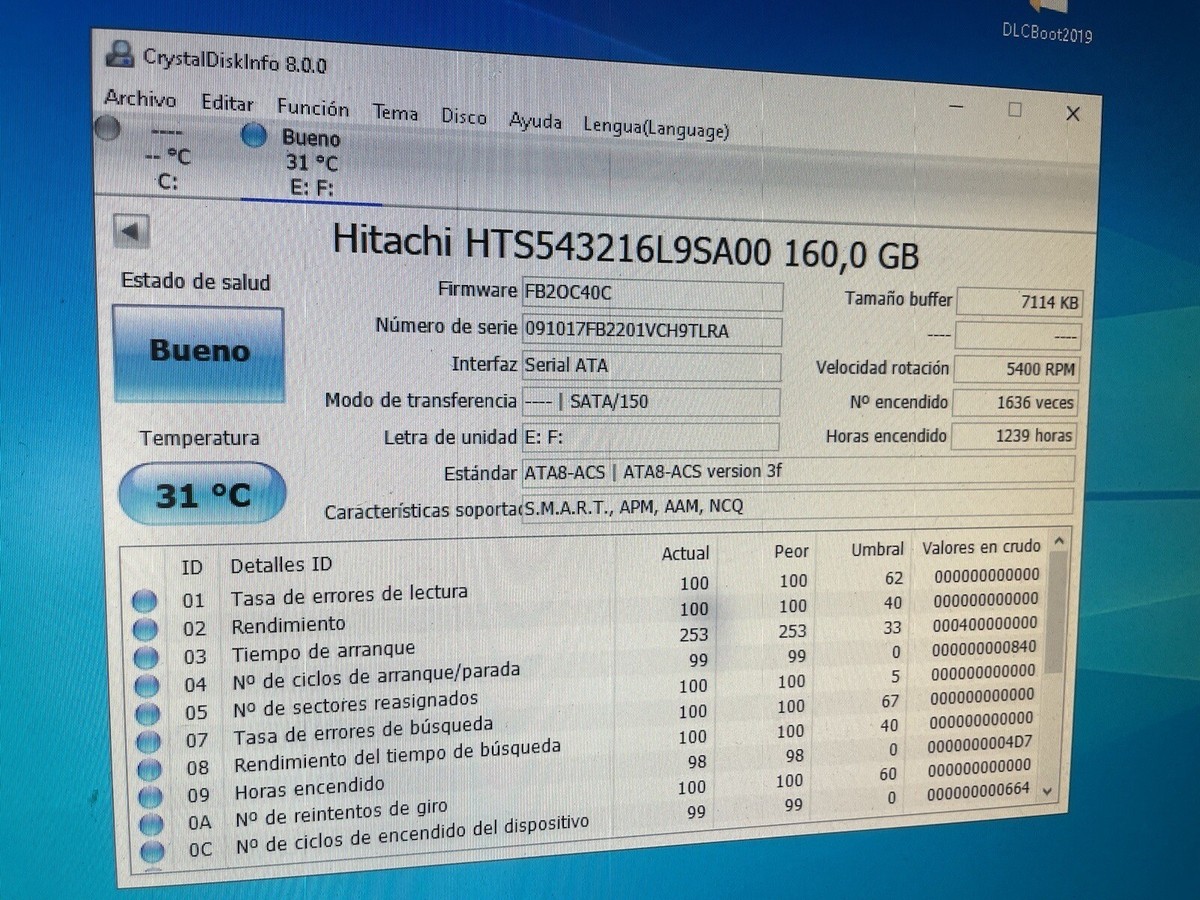Open the Función menu
This screenshot has width=1200, height=900.
314,108
